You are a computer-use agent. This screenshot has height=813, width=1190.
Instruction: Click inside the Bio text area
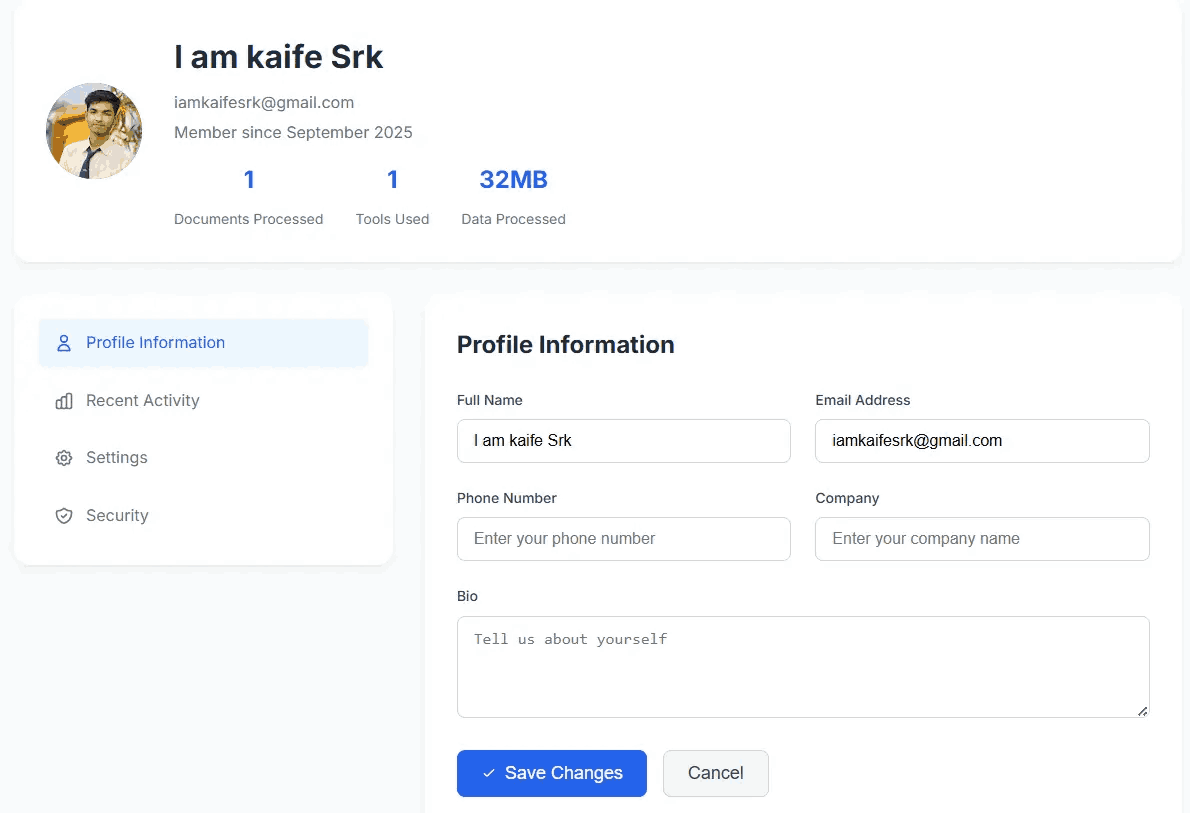pyautogui.click(x=802, y=666)
